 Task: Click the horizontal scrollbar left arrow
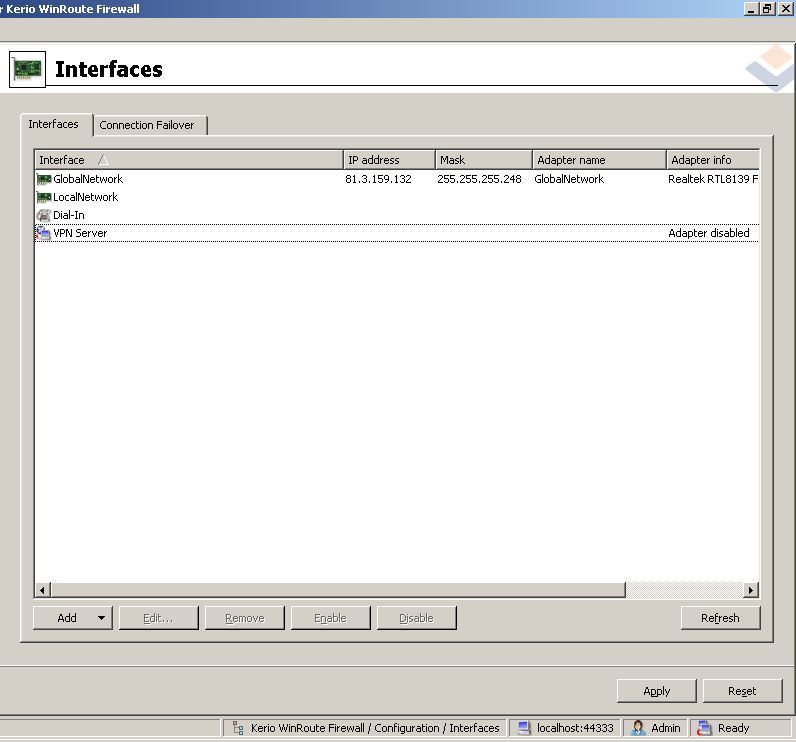click(42, 590)
